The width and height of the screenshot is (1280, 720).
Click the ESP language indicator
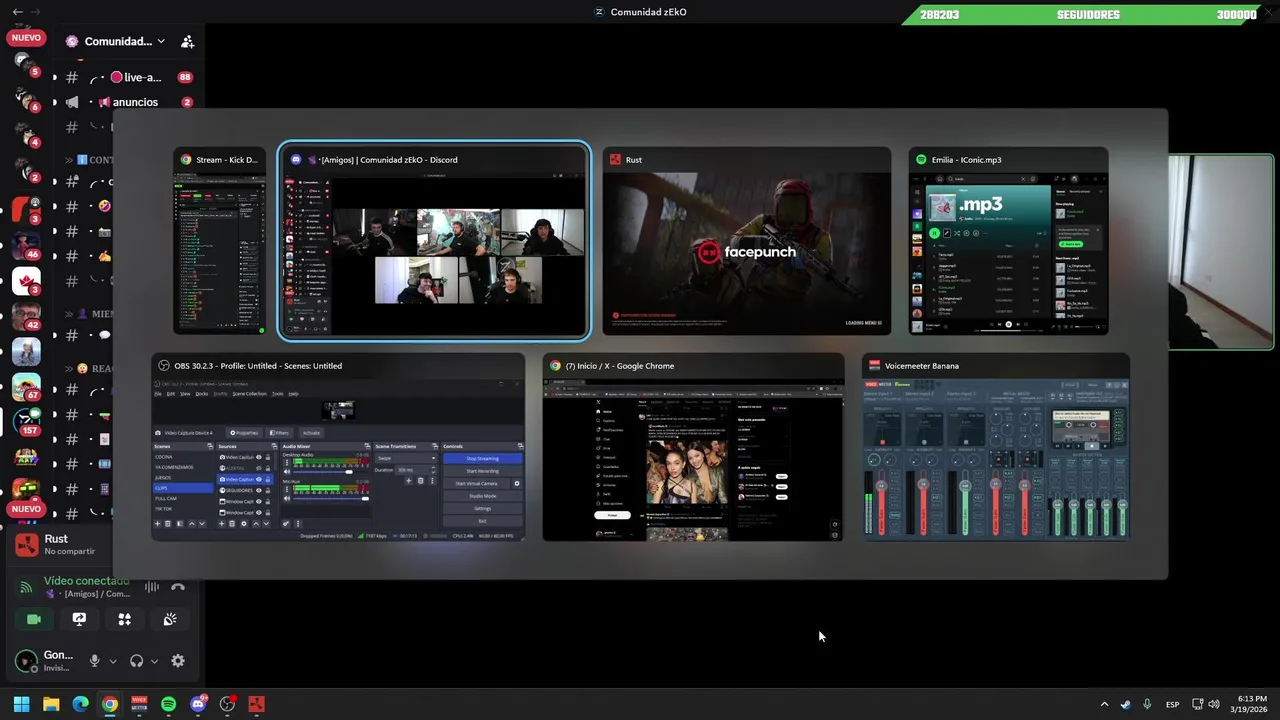tap(1172, 704)
